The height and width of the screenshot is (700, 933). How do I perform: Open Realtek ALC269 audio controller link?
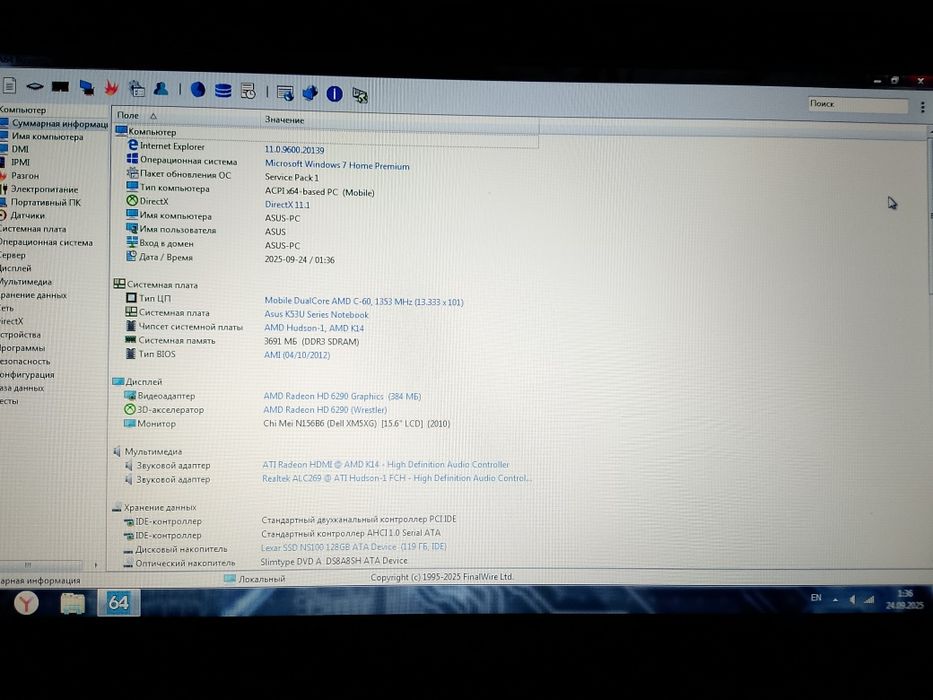[x=397, y=479]
